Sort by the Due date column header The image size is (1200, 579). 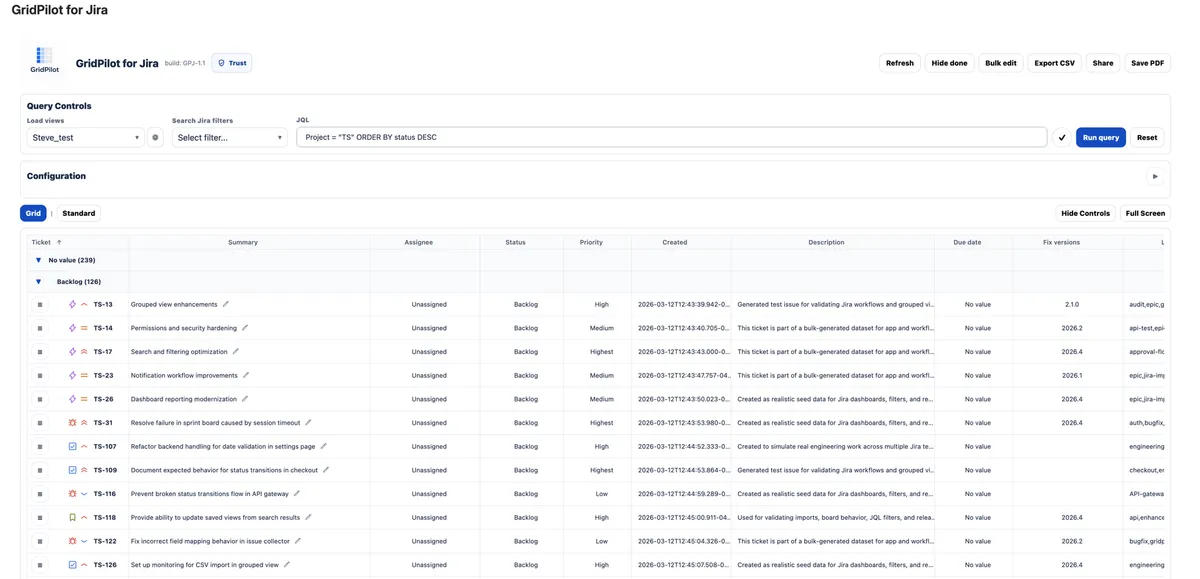tap(967, 242)
